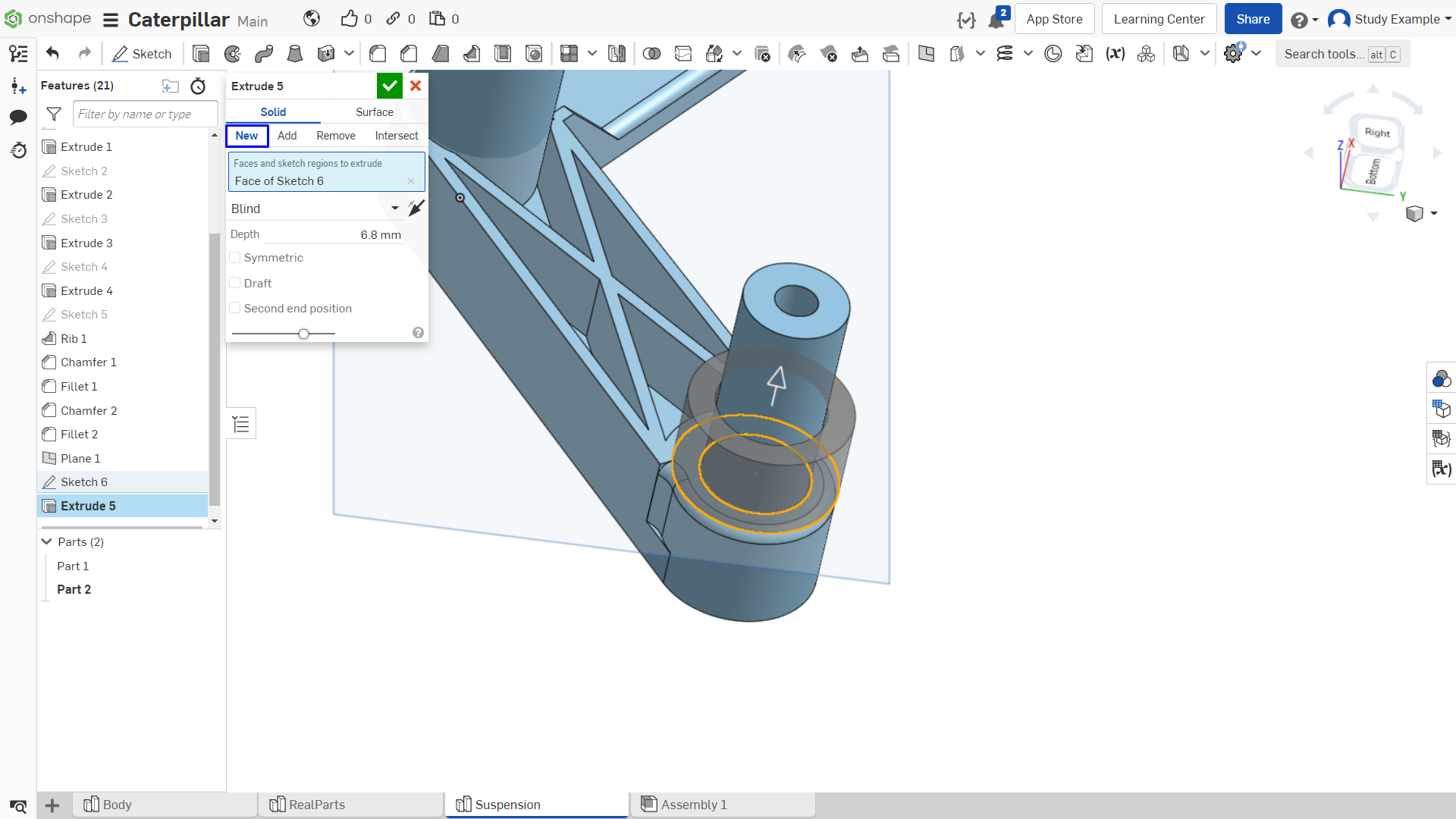Click the rollback bar under Extrude 5
1456x819 pixels.
pos(122,527)
